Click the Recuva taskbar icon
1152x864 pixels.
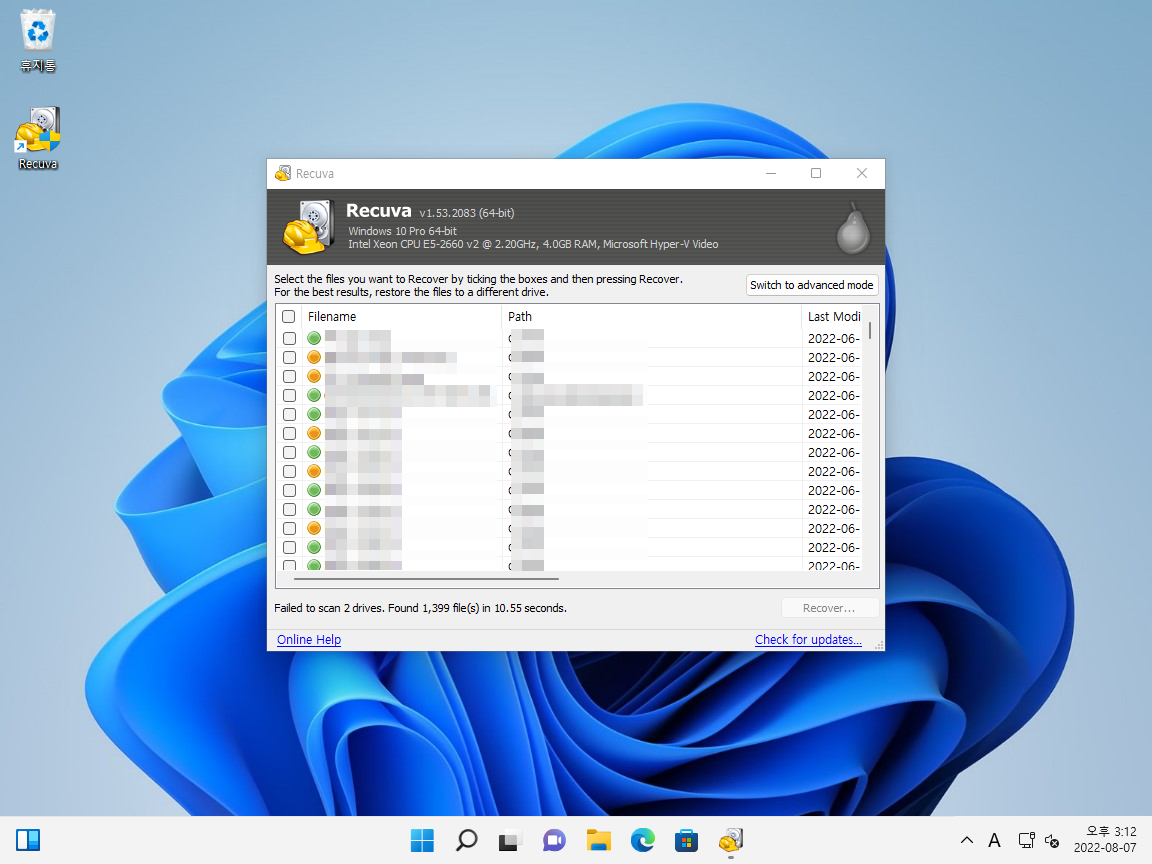pos(730,840)
